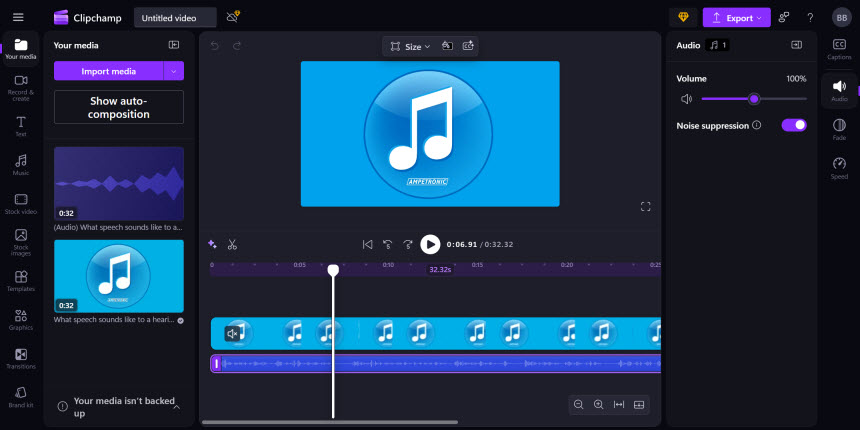The image size is (860, 430).
Task: Open the BB account avatar
Action: (x=841, y=18)
